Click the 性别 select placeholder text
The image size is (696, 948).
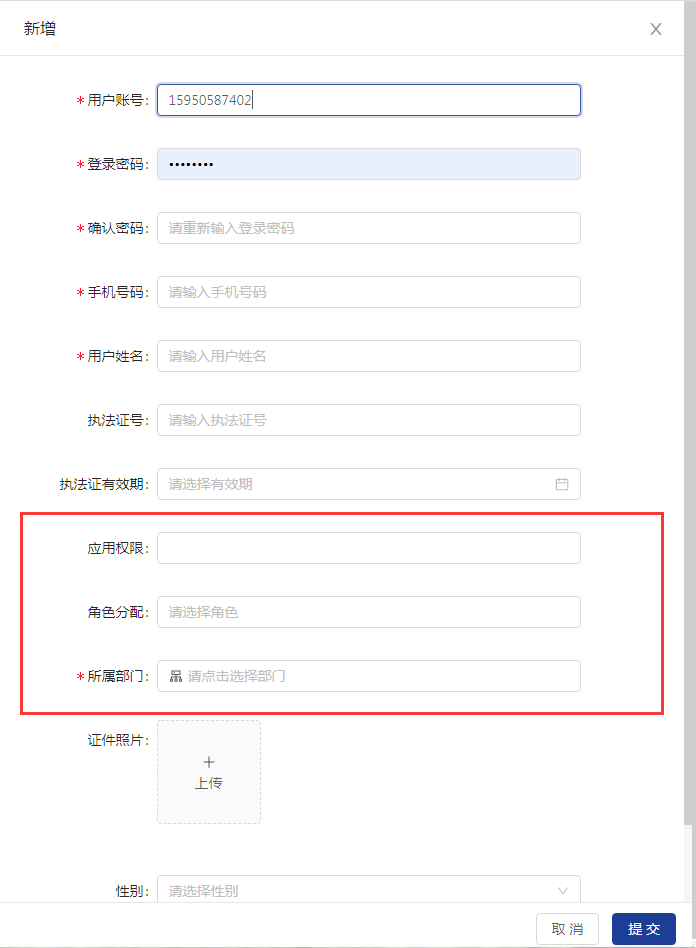[204, 891]
